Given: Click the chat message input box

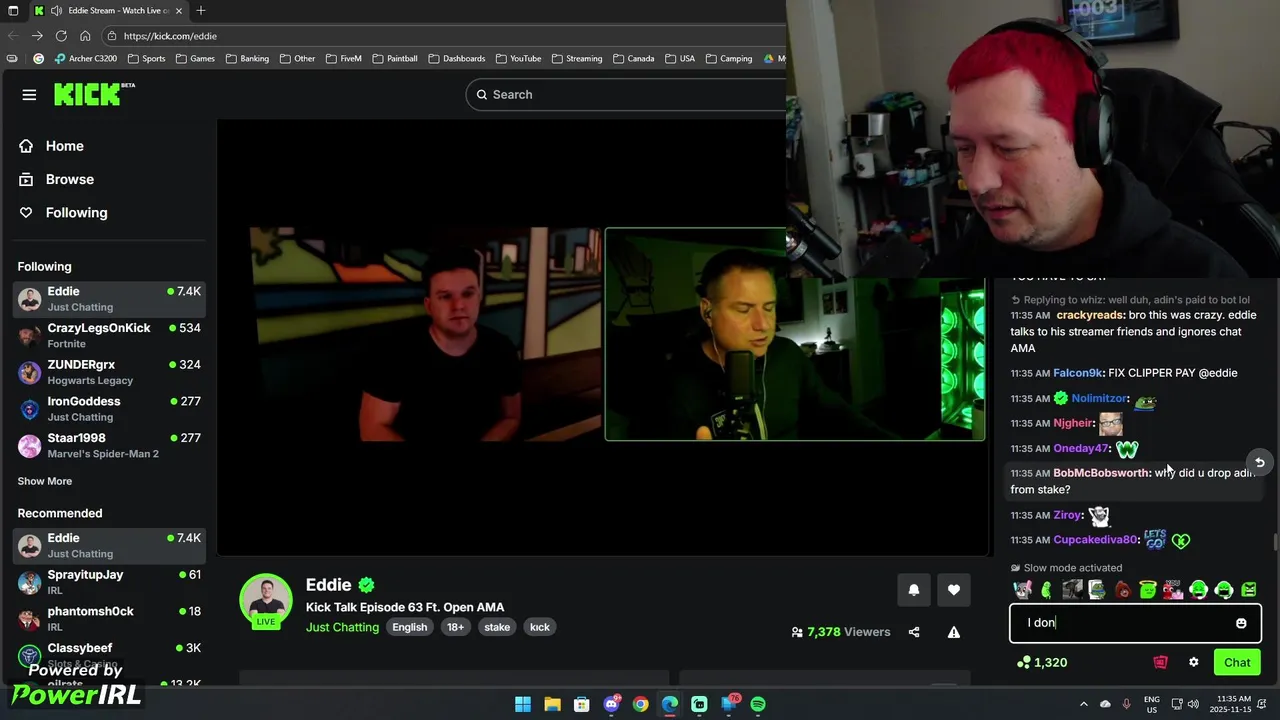Looking at the screenshot, I should click(1135, 623).
